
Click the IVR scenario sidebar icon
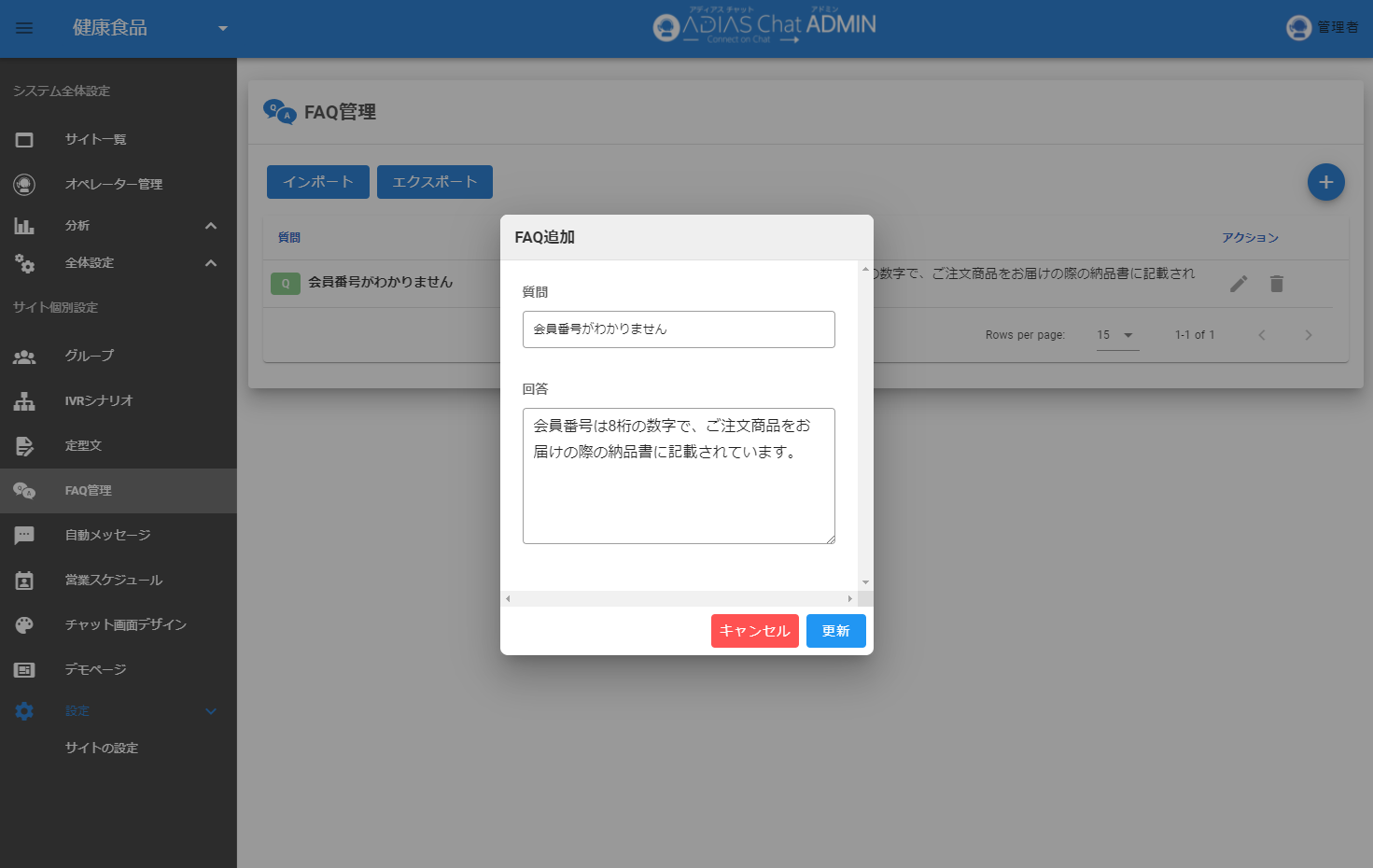[24, 401]
